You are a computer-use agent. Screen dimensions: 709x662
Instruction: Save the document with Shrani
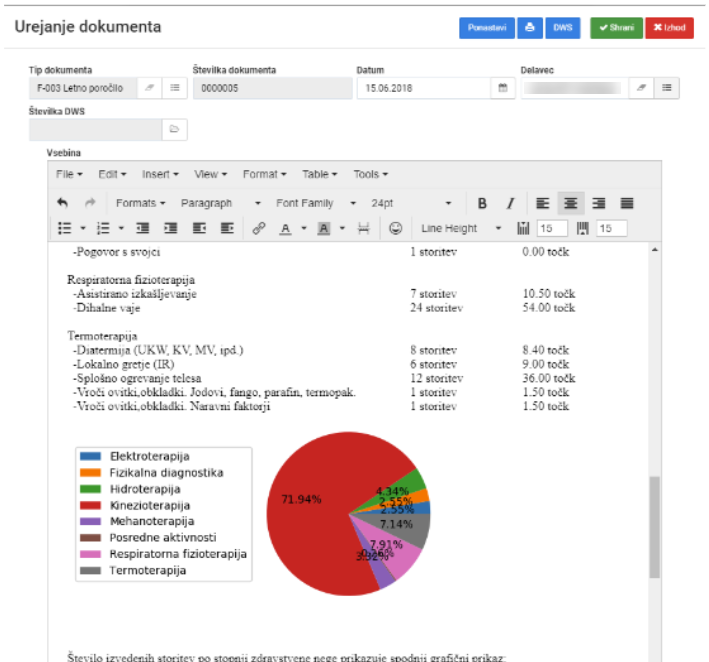616,28
